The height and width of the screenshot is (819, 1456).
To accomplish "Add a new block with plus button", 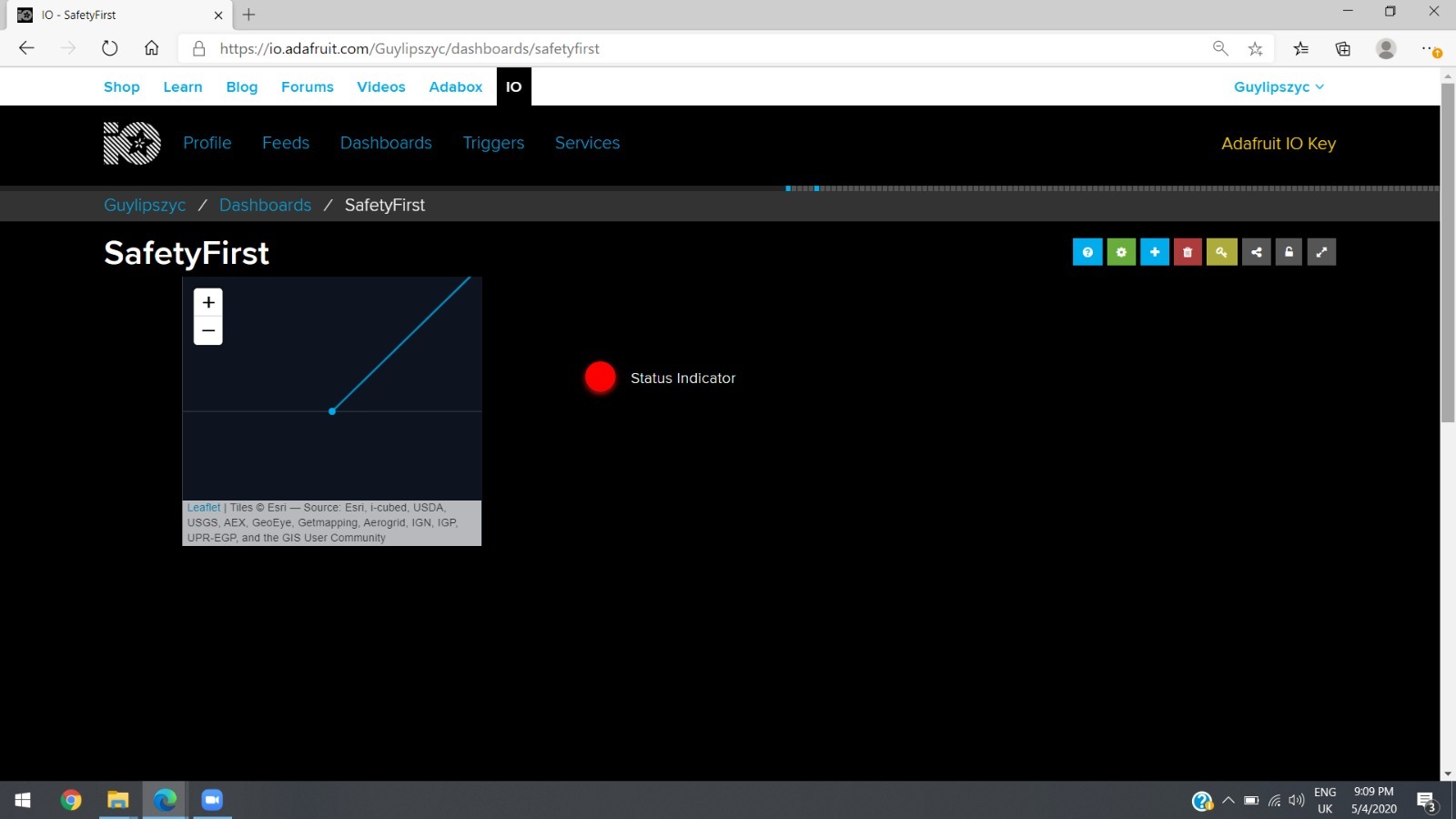I will (1155, 252).
